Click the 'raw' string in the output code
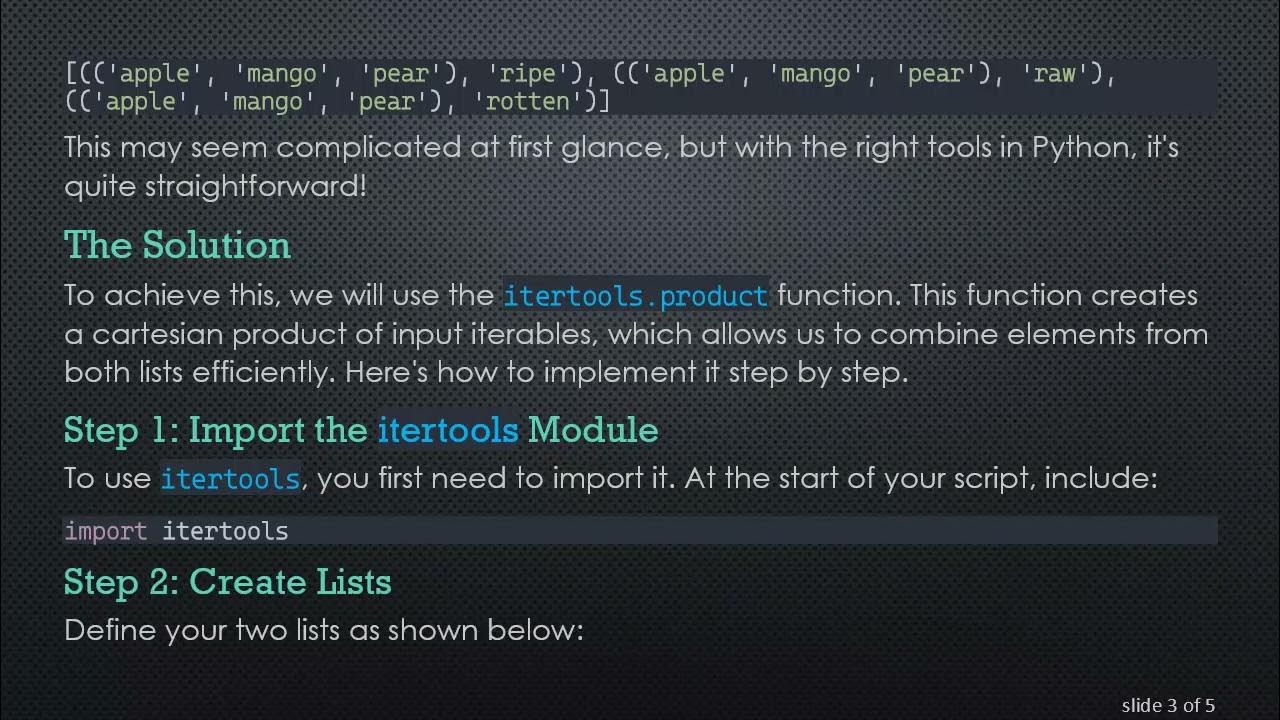 click(x=1054, y=74)
